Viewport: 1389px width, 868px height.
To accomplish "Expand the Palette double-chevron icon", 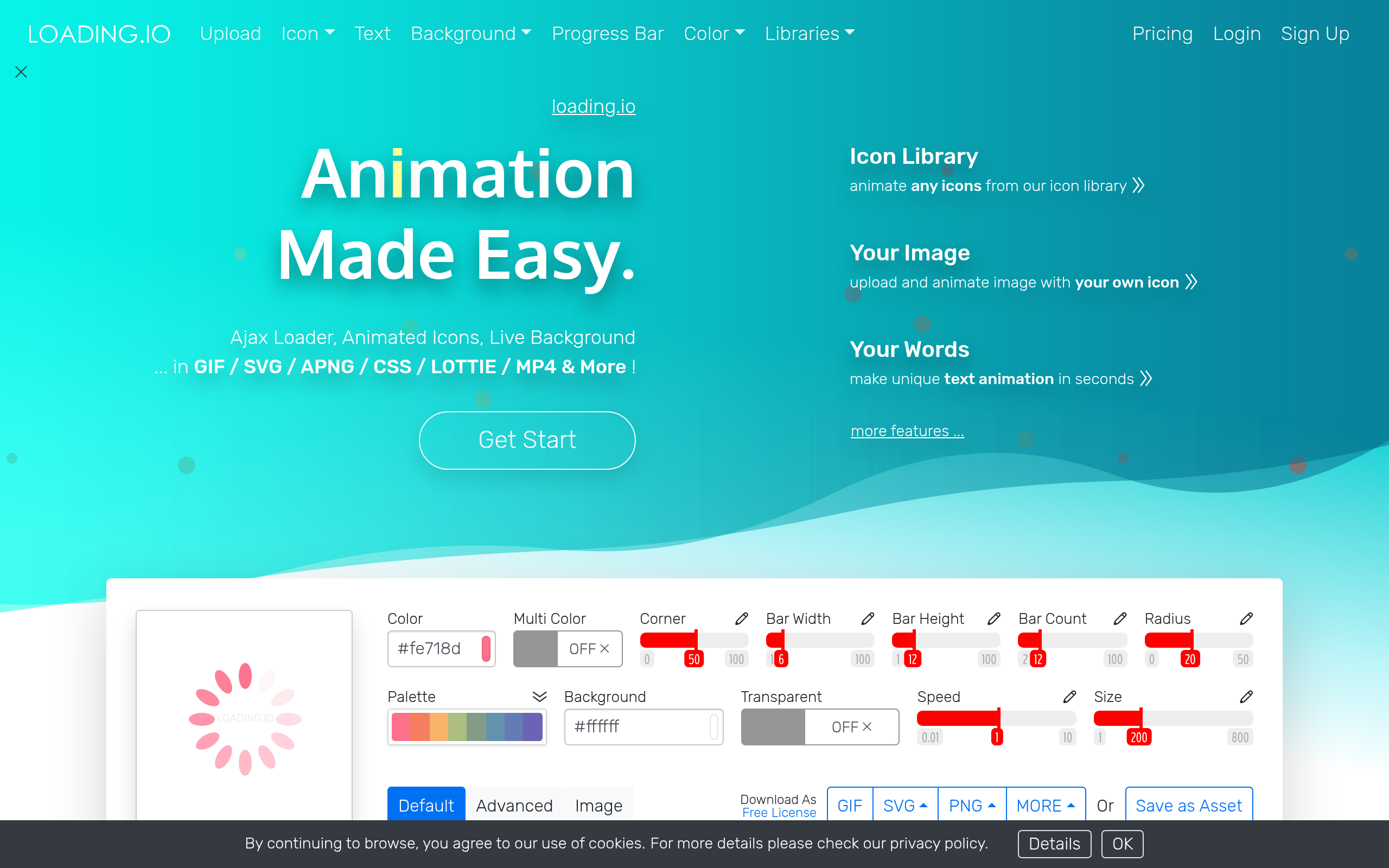I will (539, 697).
